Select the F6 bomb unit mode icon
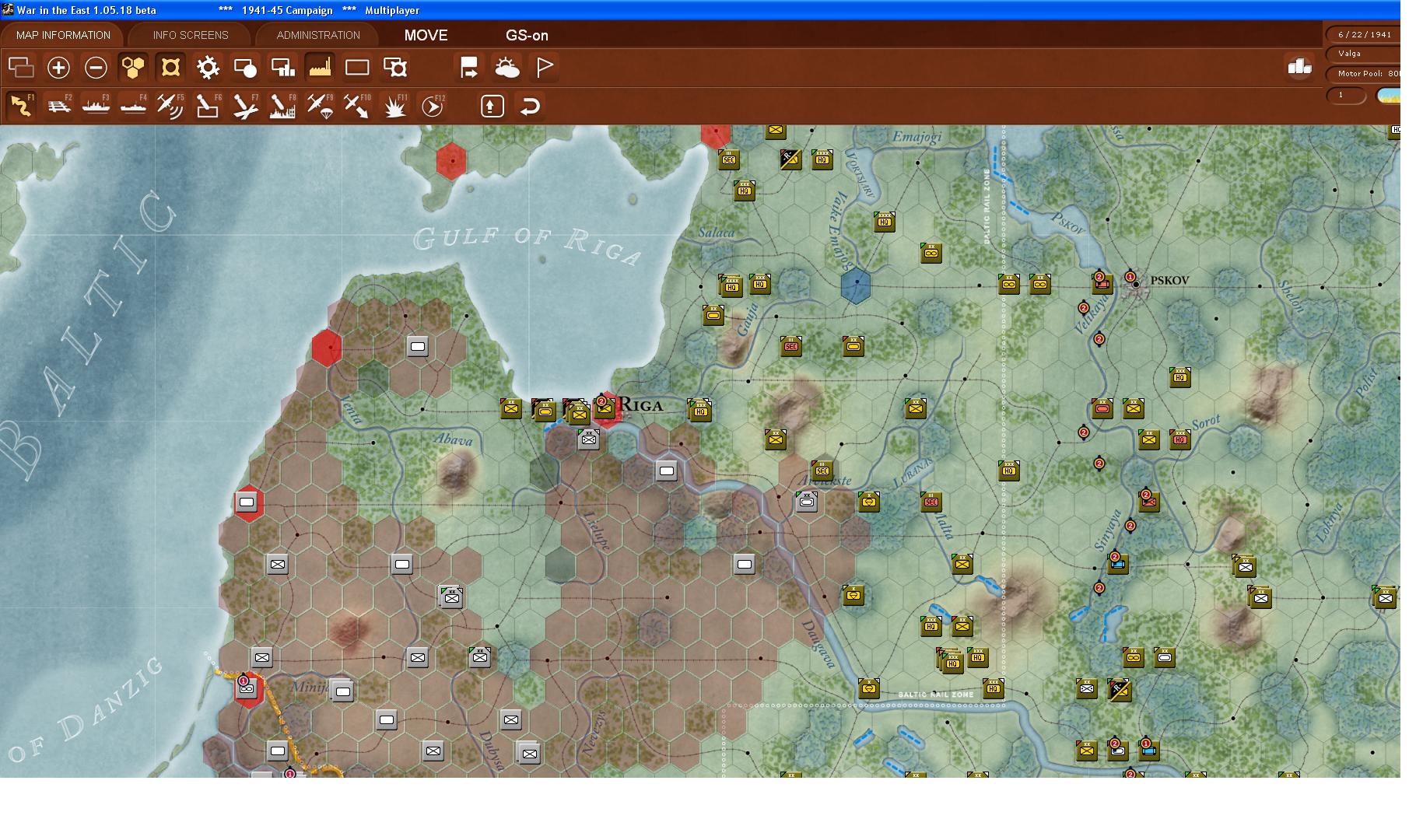1416x840 pixels. click(208, 106)
